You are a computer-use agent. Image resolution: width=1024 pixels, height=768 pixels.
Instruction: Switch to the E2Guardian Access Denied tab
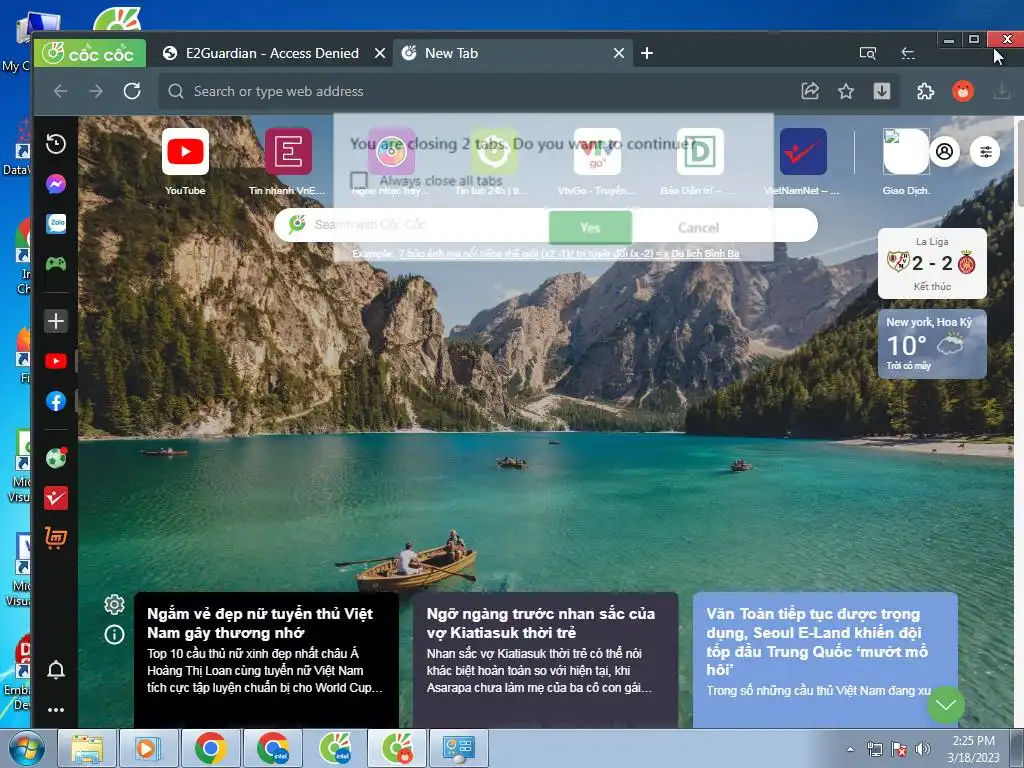pyautogui.click(x=271, y=53)
